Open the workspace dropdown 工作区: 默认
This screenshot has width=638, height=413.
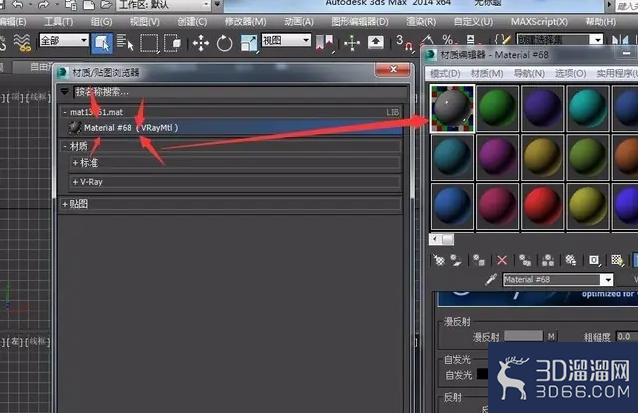pyautogui.click(x=164, y=5)
